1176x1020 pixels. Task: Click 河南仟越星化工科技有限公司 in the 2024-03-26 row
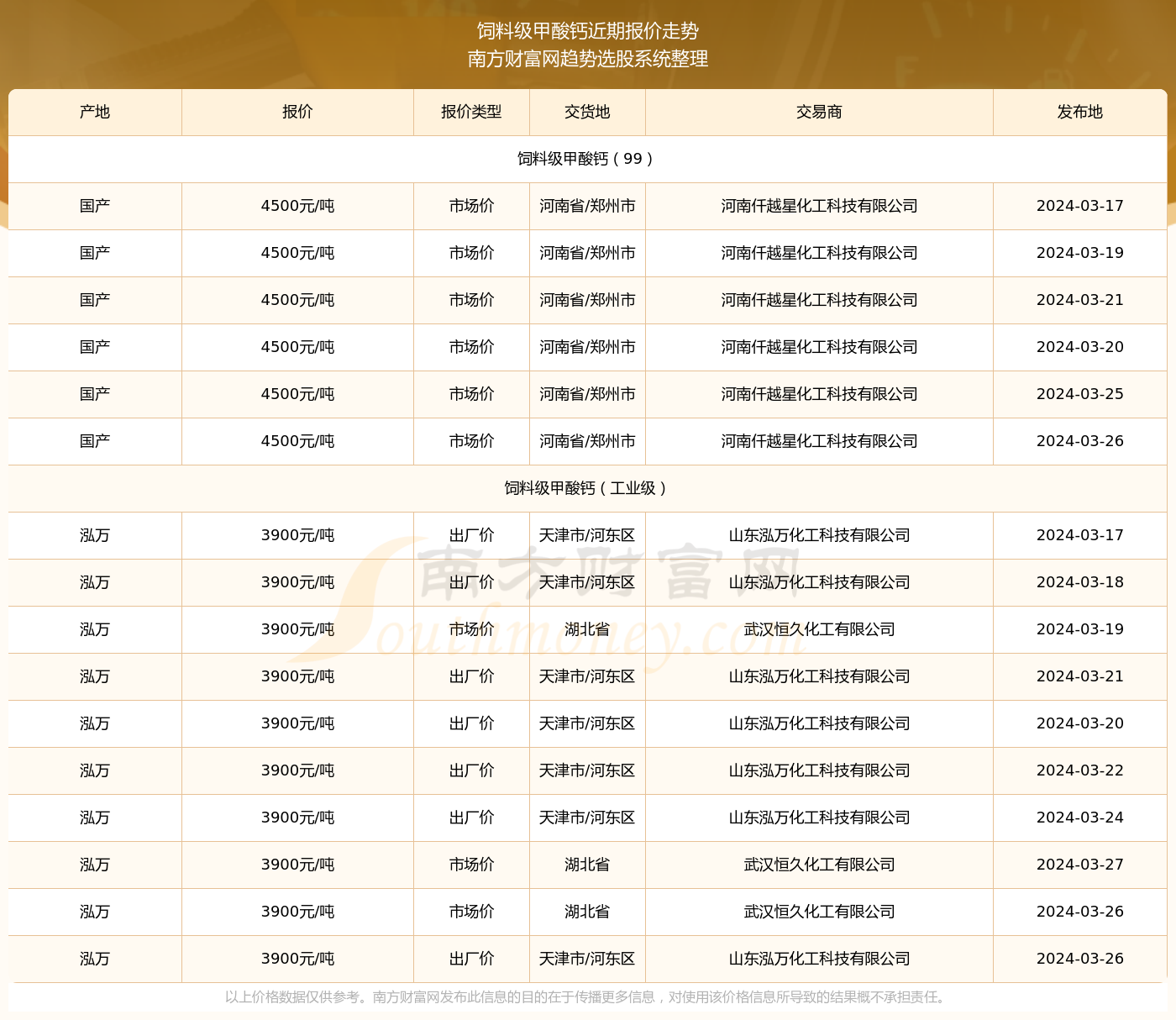[x=819, y=441]
